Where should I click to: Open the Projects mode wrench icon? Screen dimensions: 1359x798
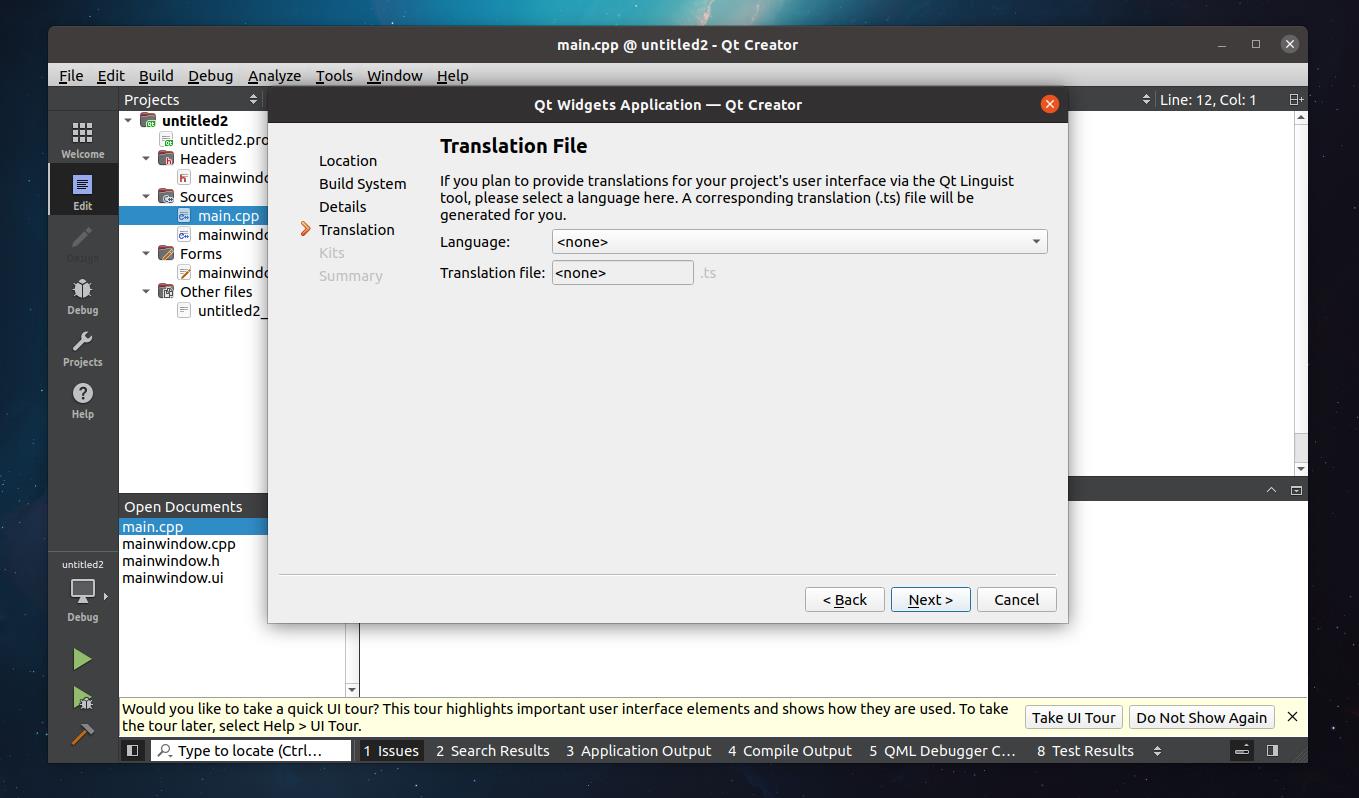click(x=82, y=348)
